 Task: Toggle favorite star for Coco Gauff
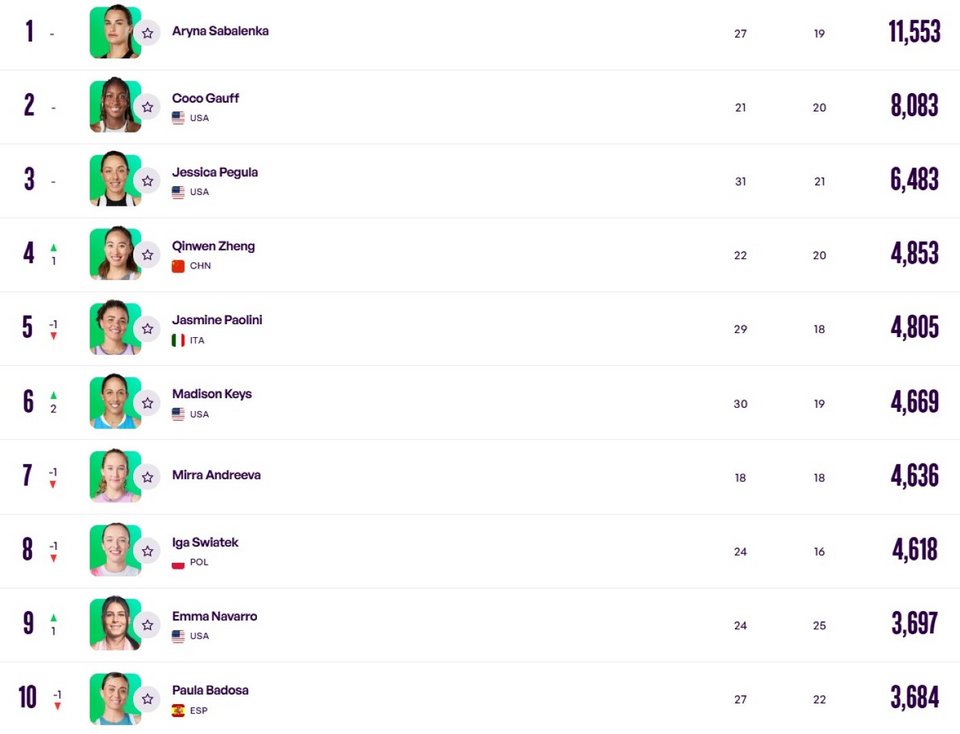pyautogui.click(x=148, y=107)
